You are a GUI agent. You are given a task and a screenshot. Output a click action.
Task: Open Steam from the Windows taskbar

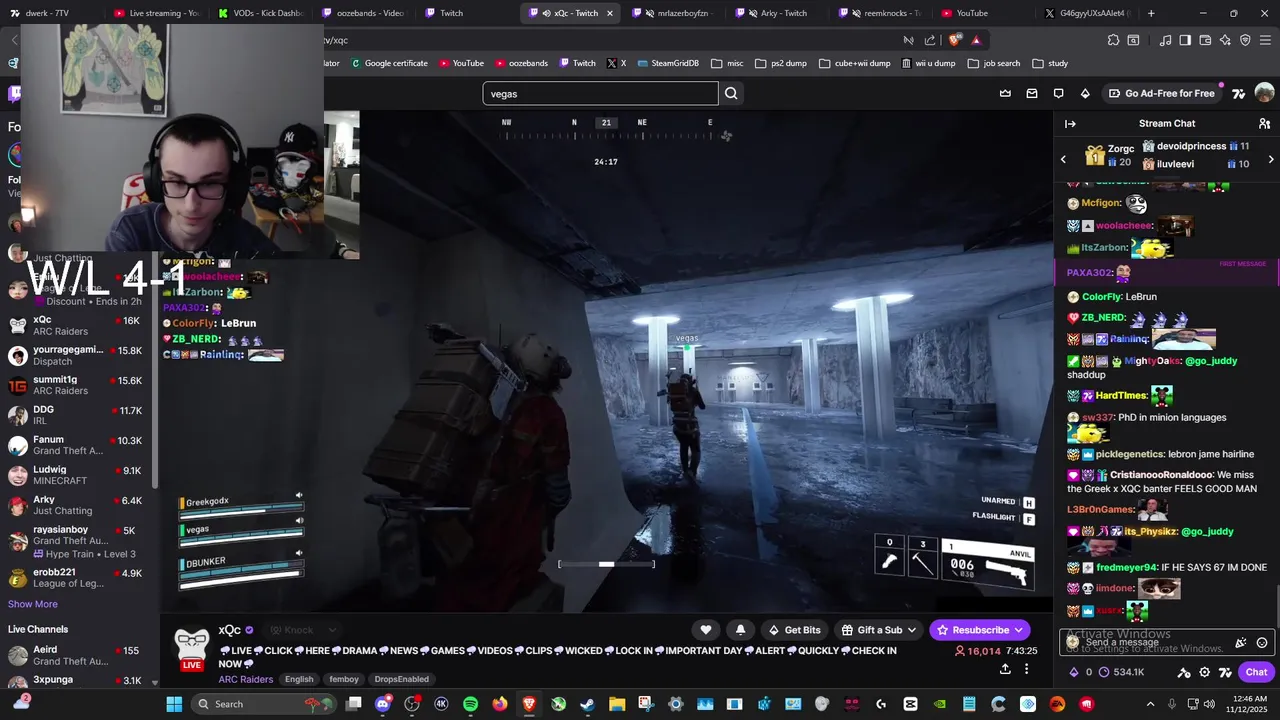587,704
